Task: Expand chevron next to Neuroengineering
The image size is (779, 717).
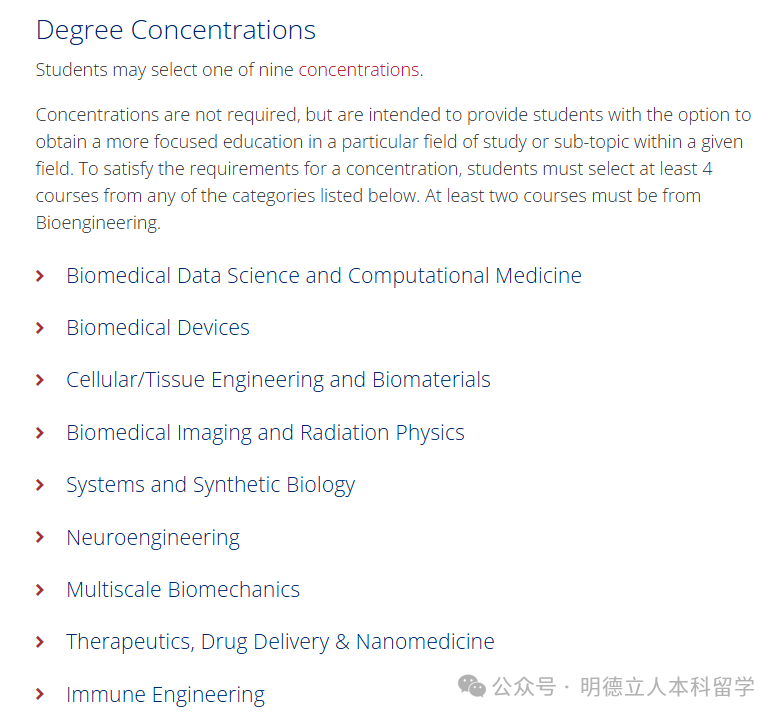Action: (x=40, y=538)
